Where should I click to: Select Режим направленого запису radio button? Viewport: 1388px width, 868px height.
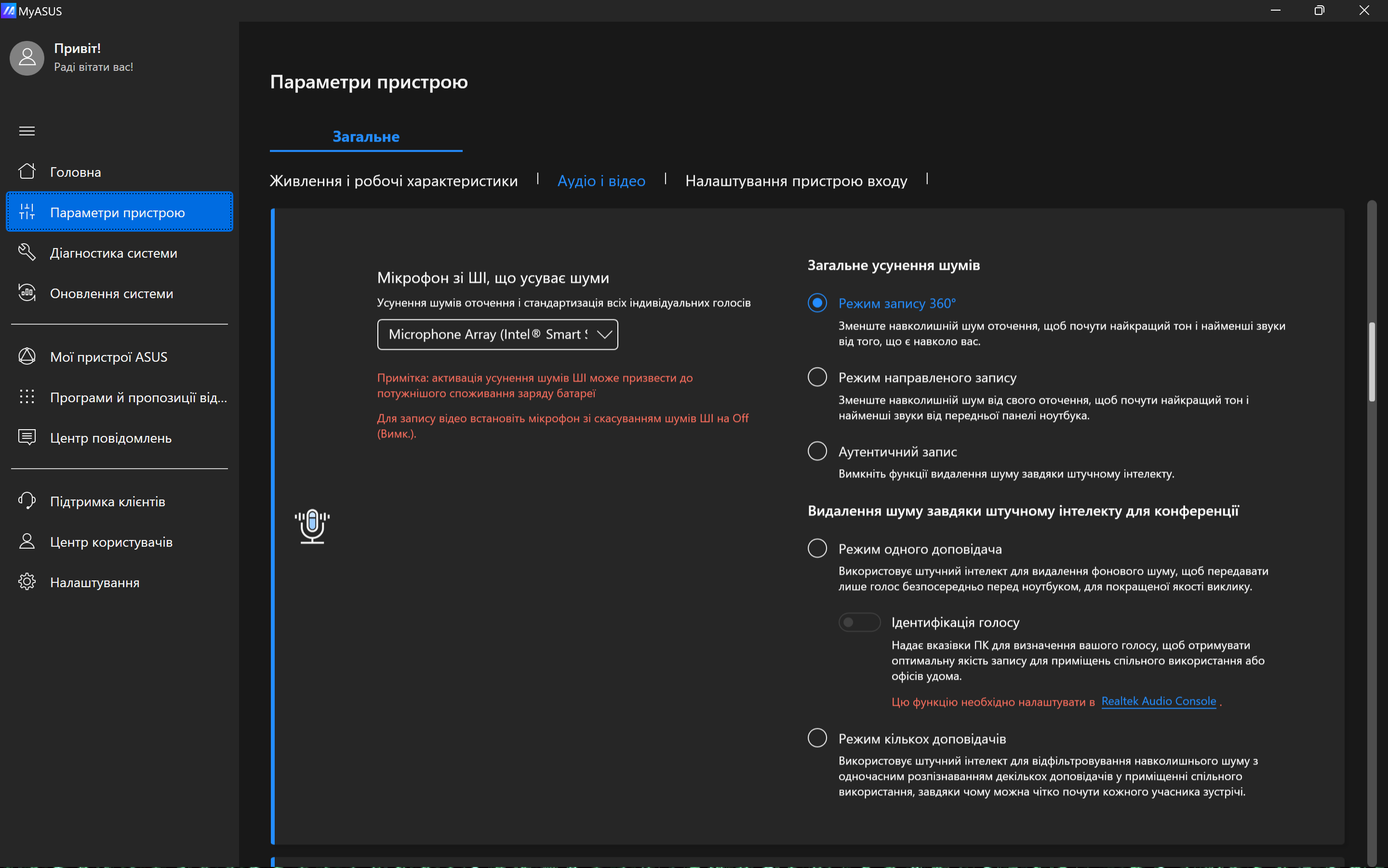(x=816, y=377)
